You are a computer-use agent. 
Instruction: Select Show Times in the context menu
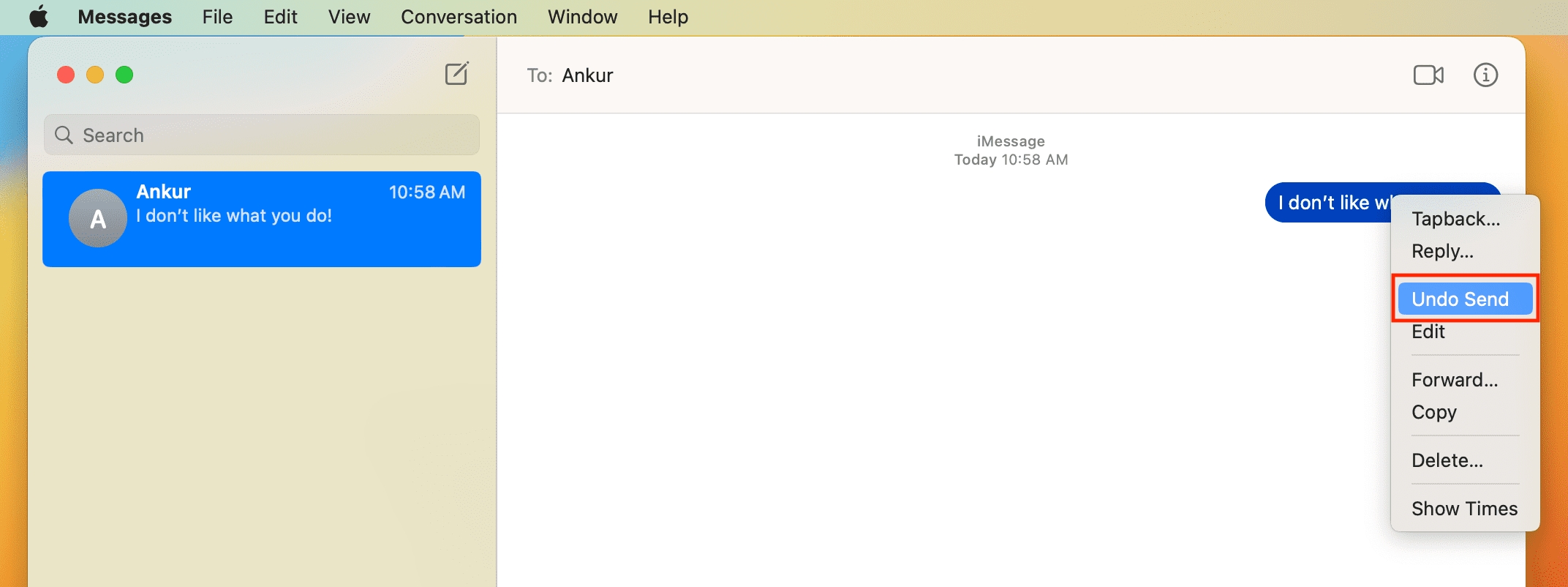tap(1465, 509)
